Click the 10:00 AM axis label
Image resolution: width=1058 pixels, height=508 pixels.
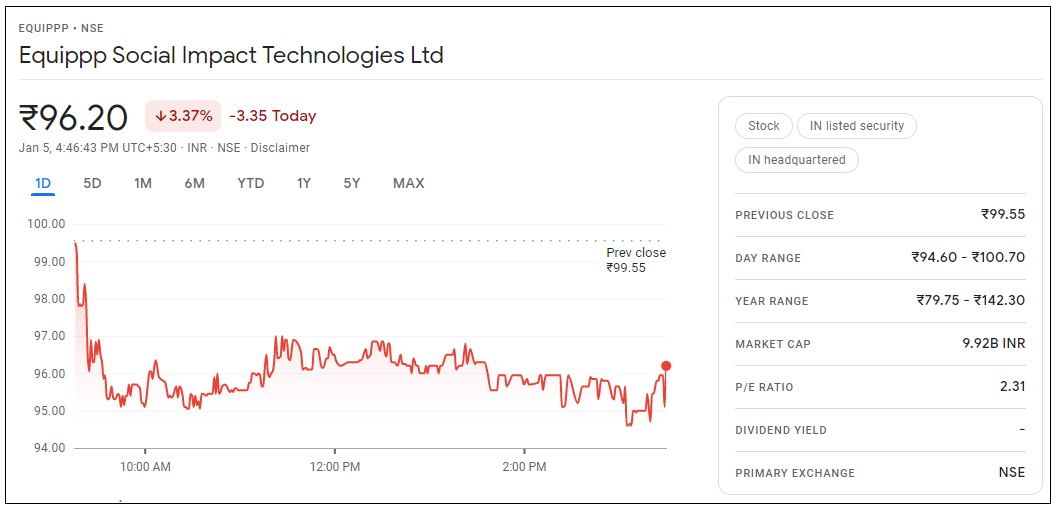point(145,466)
